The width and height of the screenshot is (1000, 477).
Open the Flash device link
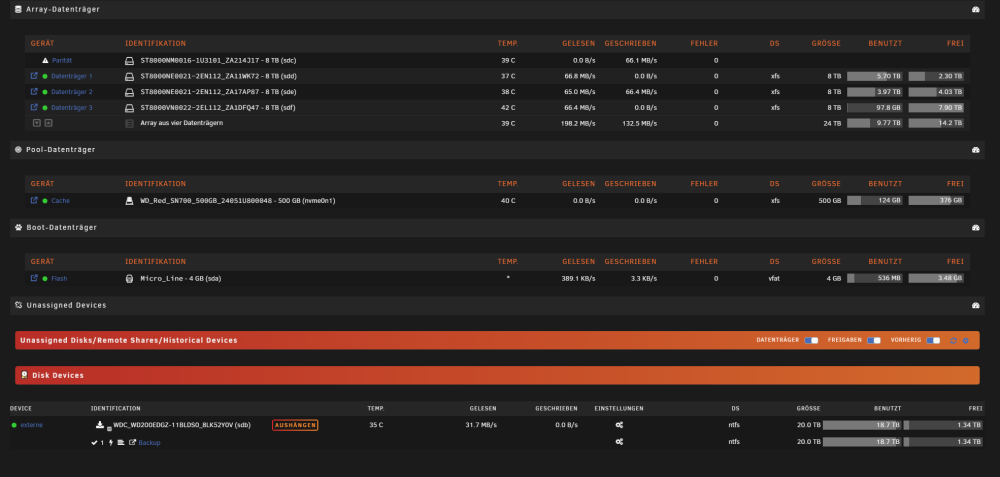click(x=59, y=278)
